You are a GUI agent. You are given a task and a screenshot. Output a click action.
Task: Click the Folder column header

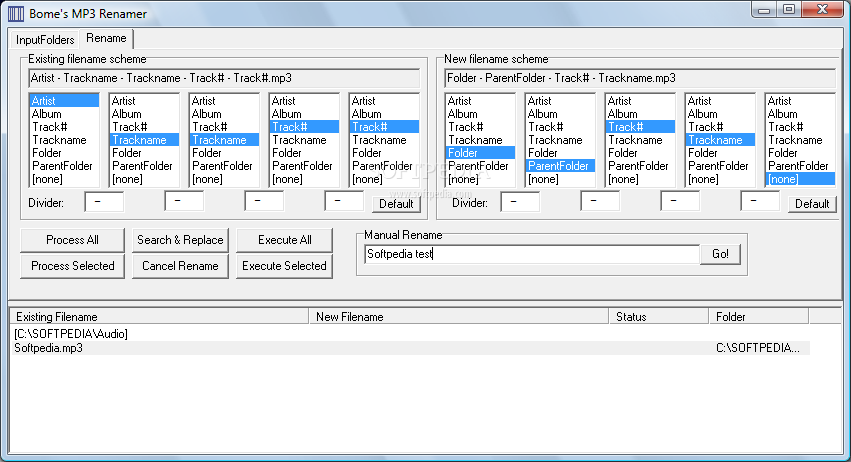coord(759,317)
